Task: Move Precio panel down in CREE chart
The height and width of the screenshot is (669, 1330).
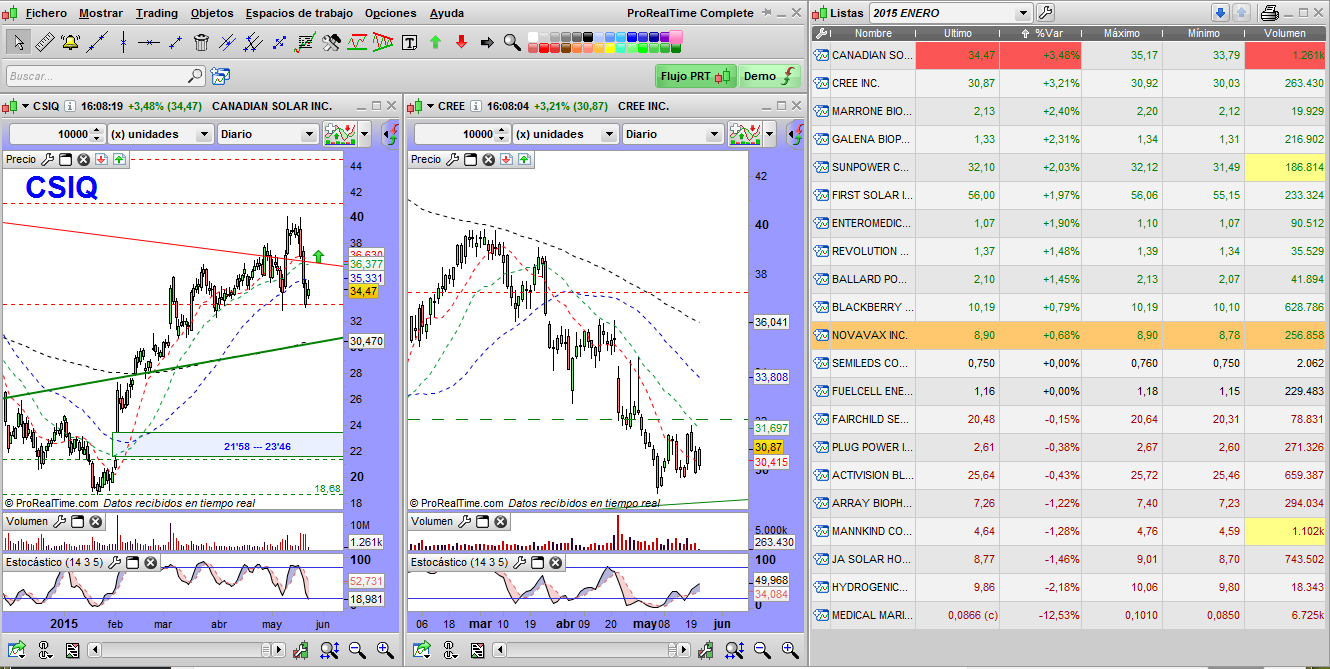Action: click(x=507, y=159)
